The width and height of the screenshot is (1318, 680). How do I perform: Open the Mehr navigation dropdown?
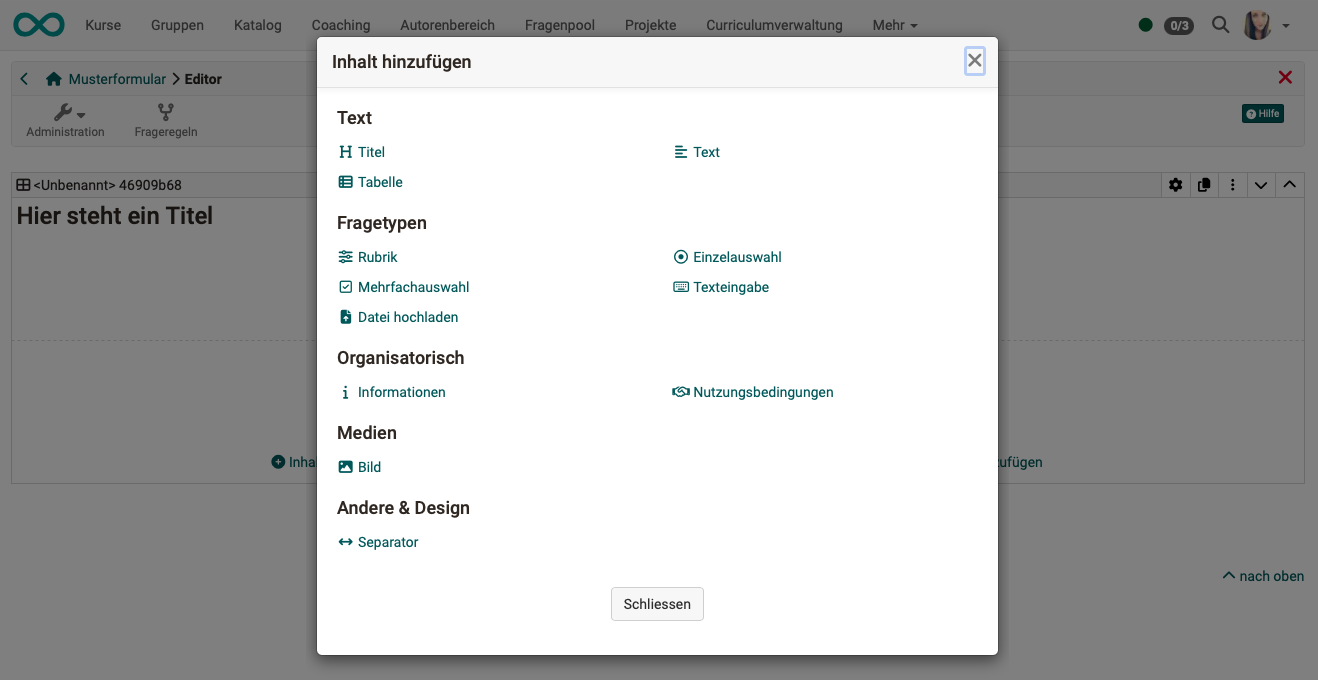coord(893,25)
